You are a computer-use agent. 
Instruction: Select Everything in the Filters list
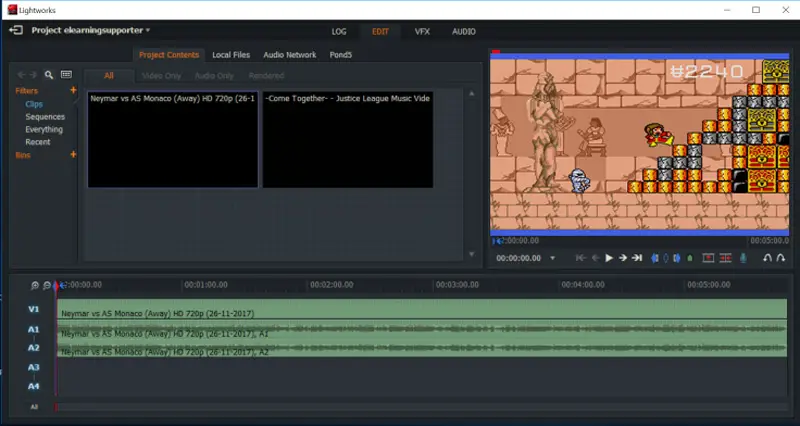click(x=44, y=130)
